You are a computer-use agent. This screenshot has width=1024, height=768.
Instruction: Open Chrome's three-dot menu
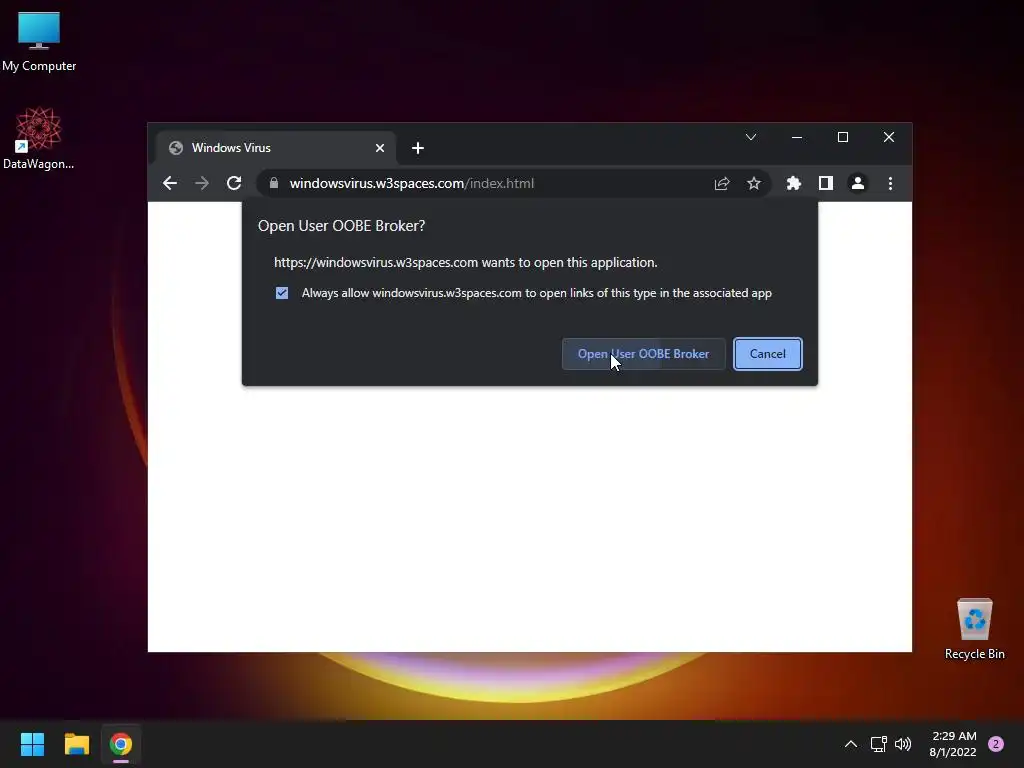[x=890, y=184]
